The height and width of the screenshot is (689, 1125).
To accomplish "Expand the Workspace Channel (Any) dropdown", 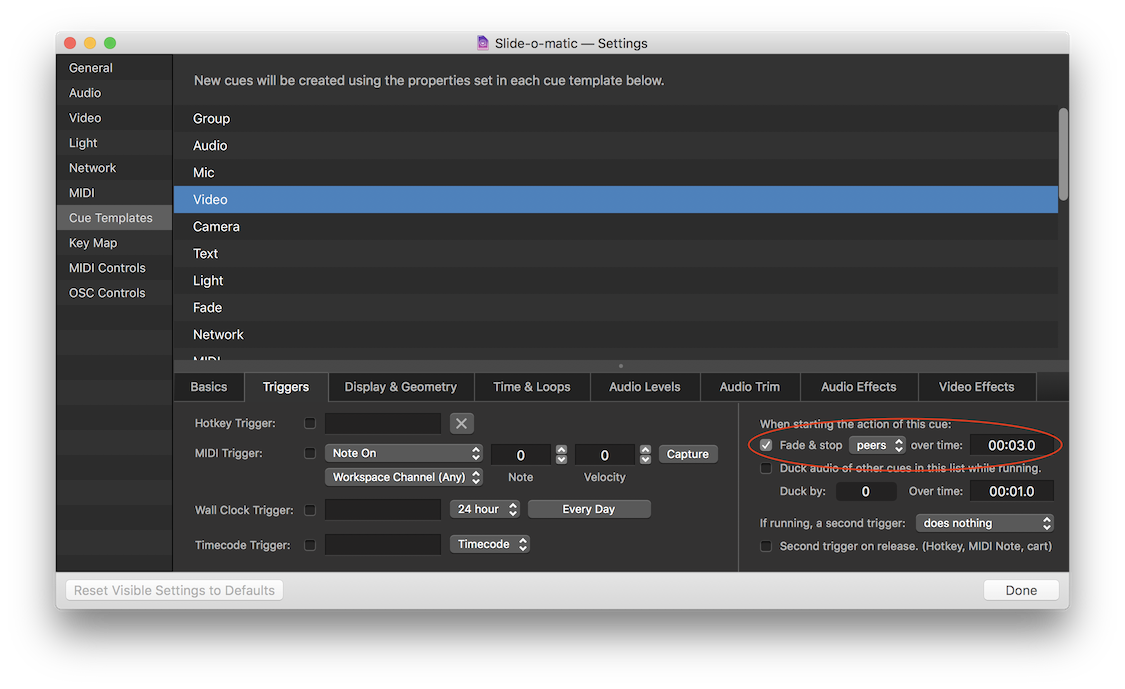I will tap(403, 477).
